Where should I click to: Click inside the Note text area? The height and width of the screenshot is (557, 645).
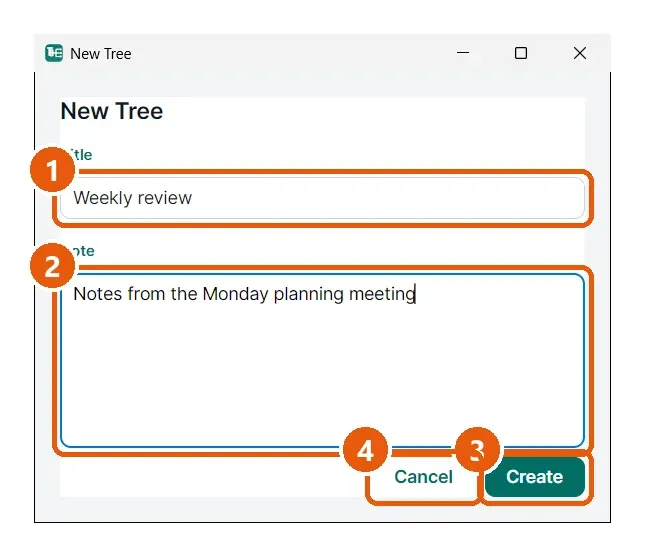[322, 360]
